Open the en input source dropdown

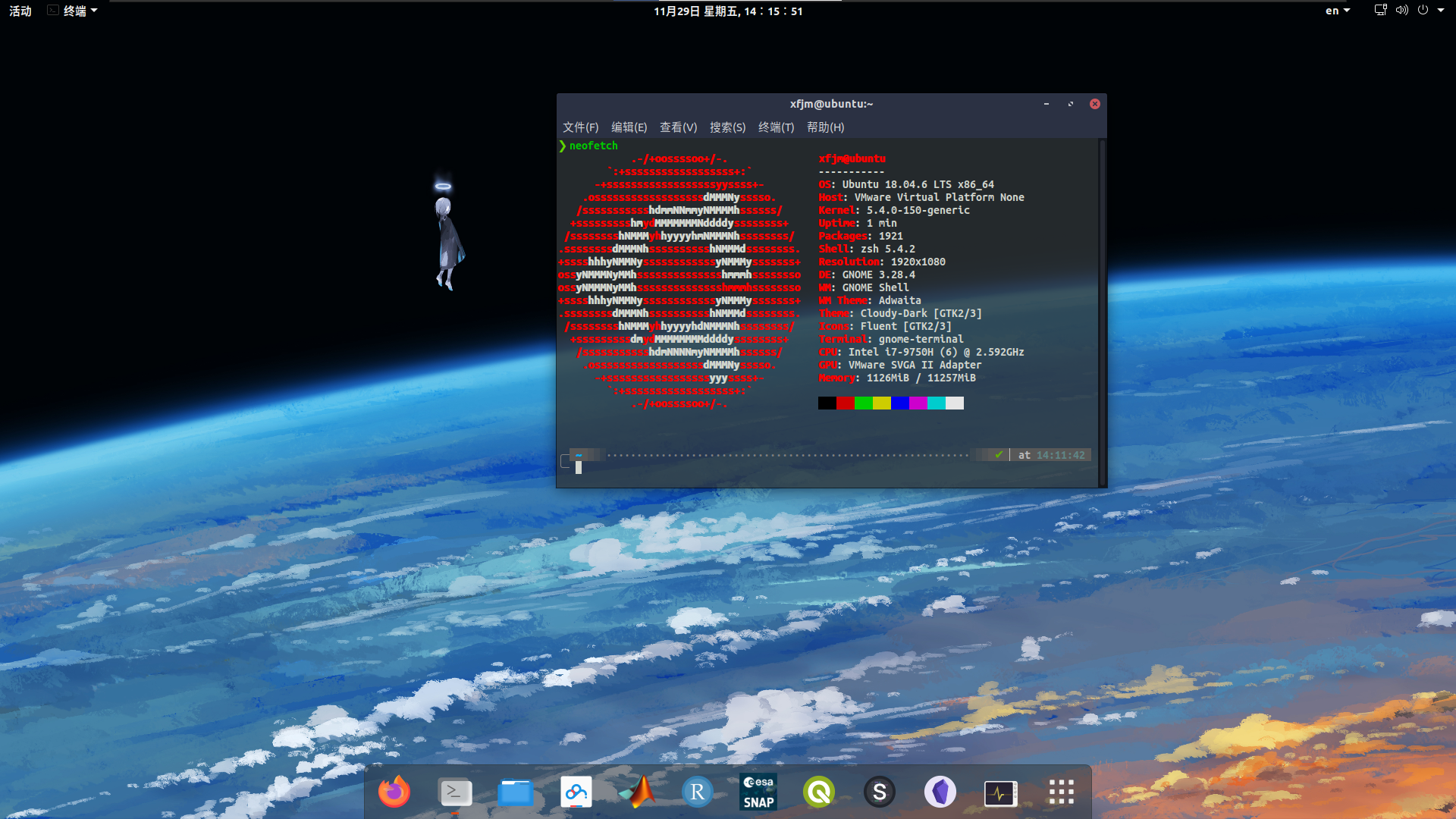click(1338, 11)
